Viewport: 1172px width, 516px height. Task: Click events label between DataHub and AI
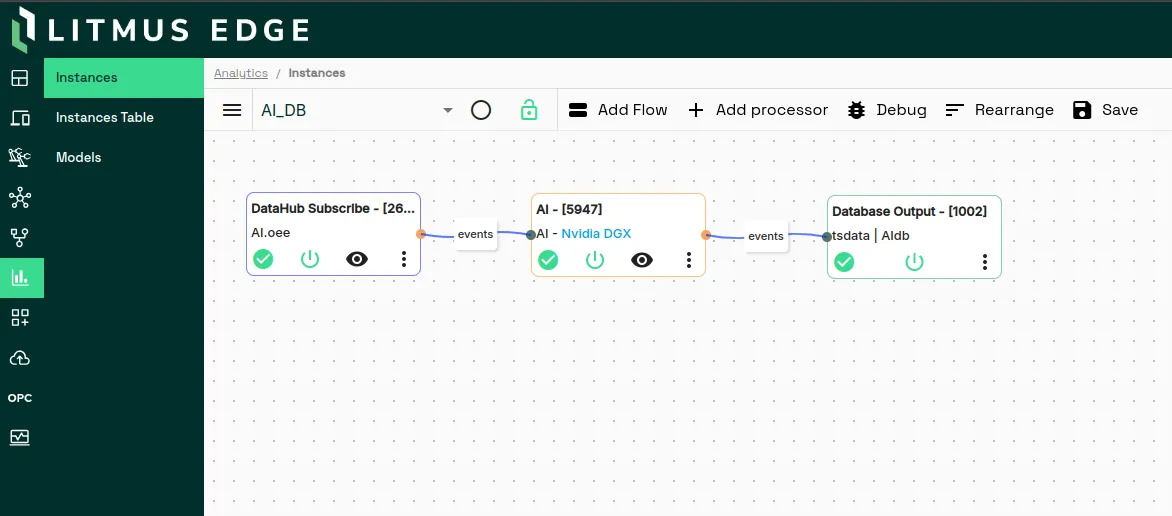pyautogui.click(x=475, y=234)
